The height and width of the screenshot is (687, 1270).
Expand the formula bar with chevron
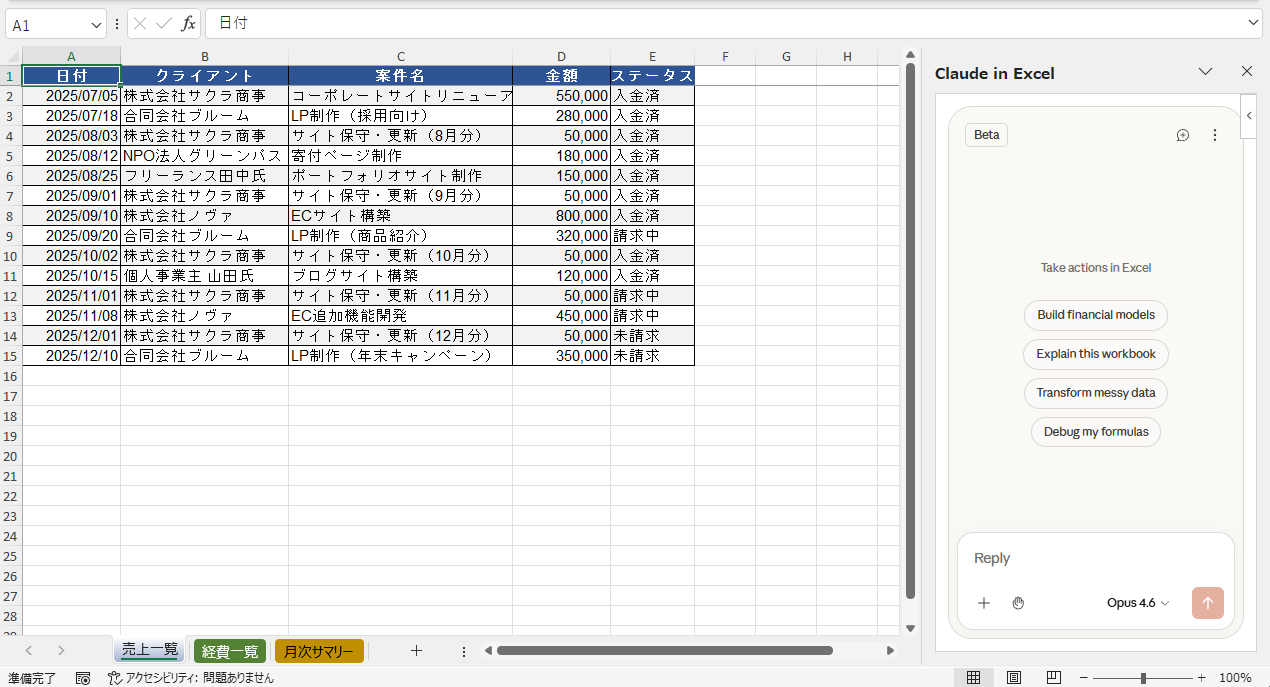coord(1254,23)
